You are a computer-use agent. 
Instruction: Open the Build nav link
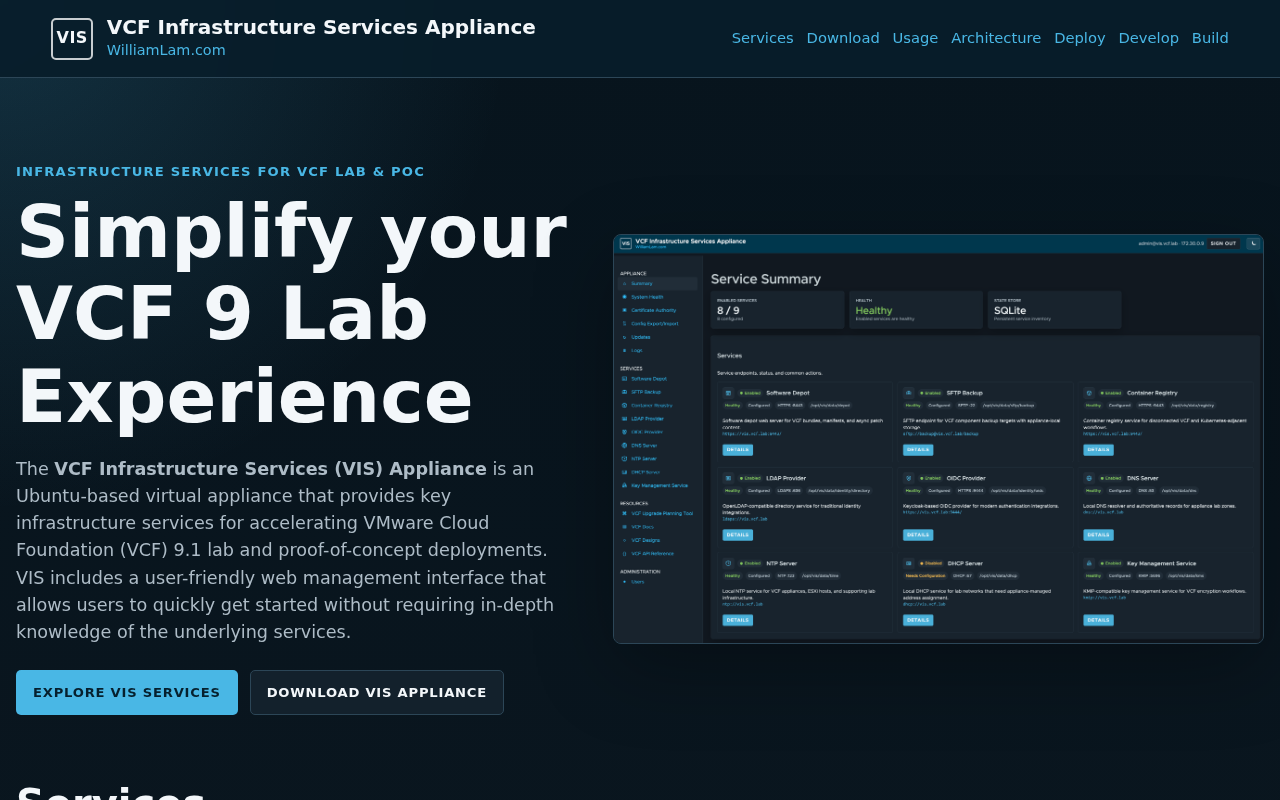(1210, 38)
